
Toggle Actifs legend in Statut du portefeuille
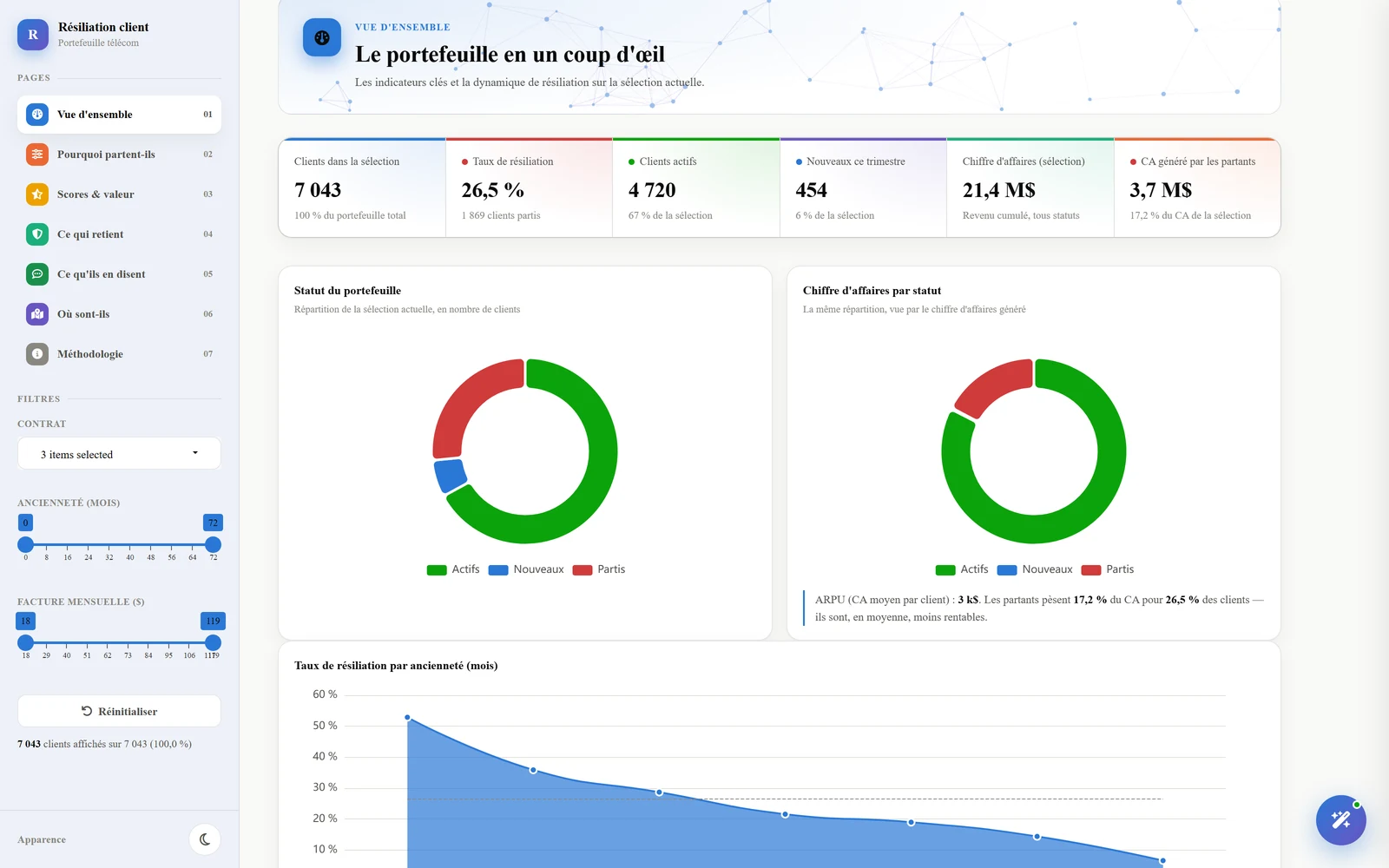[x=453, y=569]
